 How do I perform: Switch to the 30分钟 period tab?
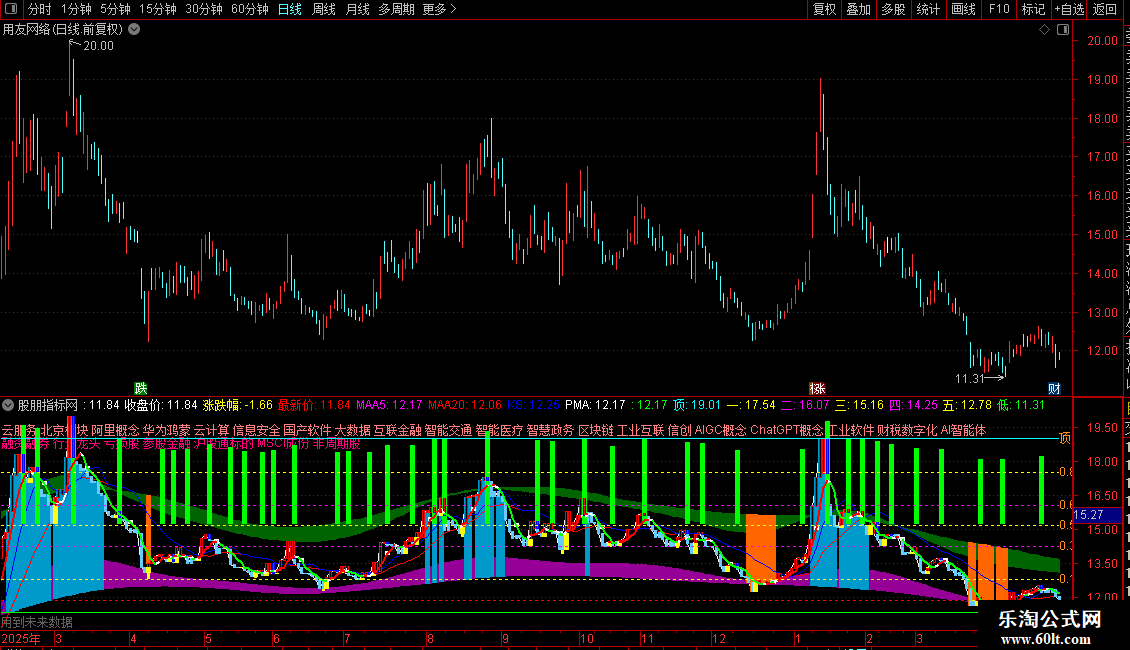pos(203,9)
